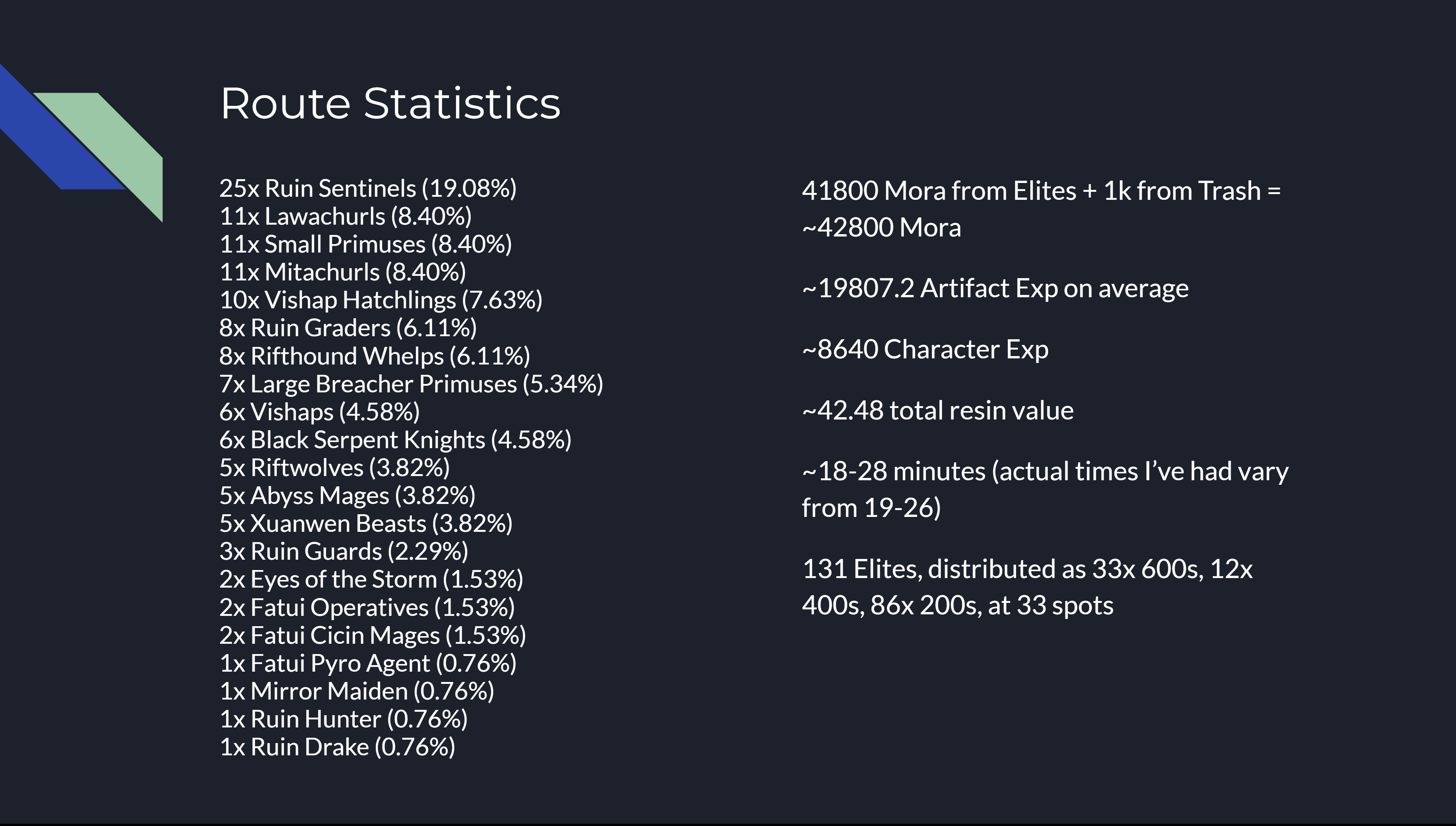Select the 8x Rifthound Whelps line

(x=374, y=356)
